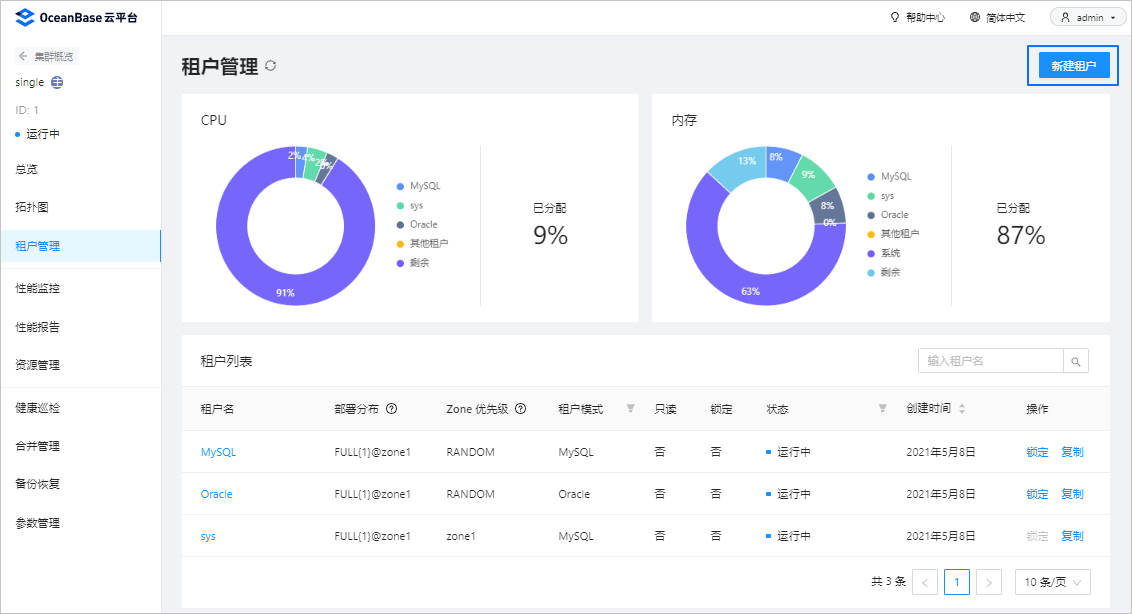Image resolution: width=1132 pixels, height=614 pixels.
Task: Click the back arrow to 集群概览
Action: pos(22,56)
